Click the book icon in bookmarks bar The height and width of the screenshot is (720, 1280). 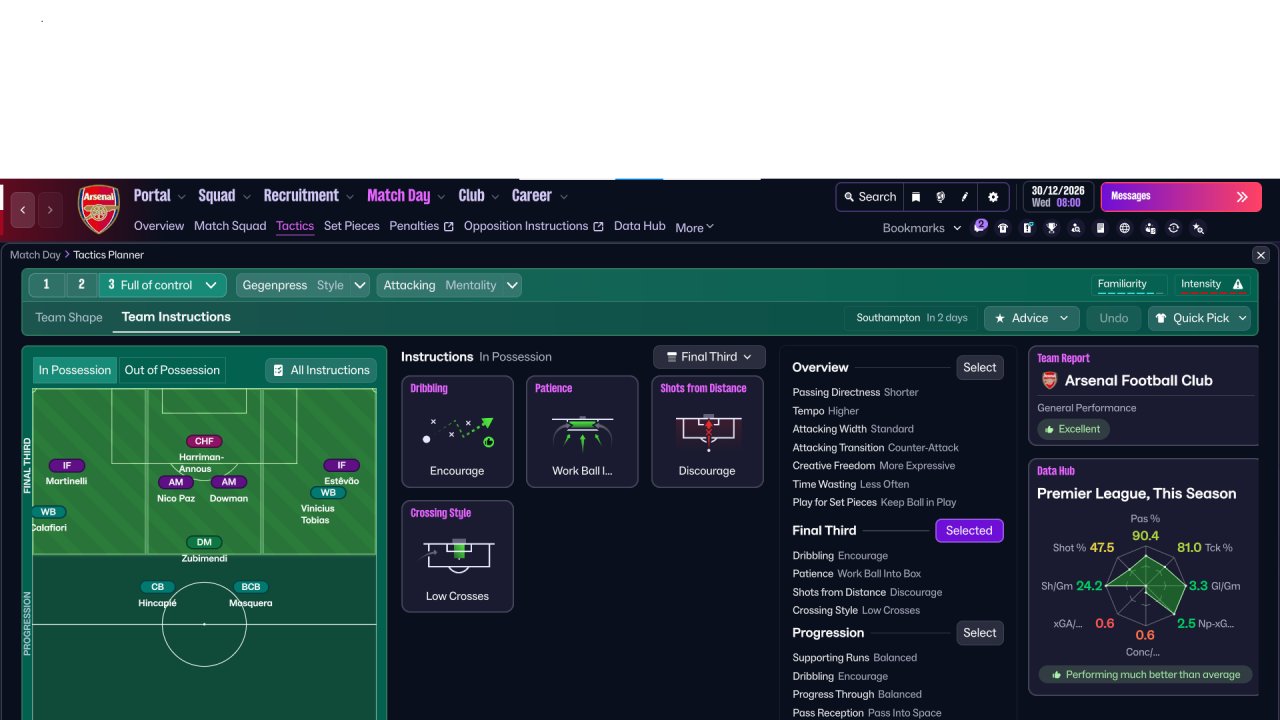pyautogui.click(x=1101, y=228)
